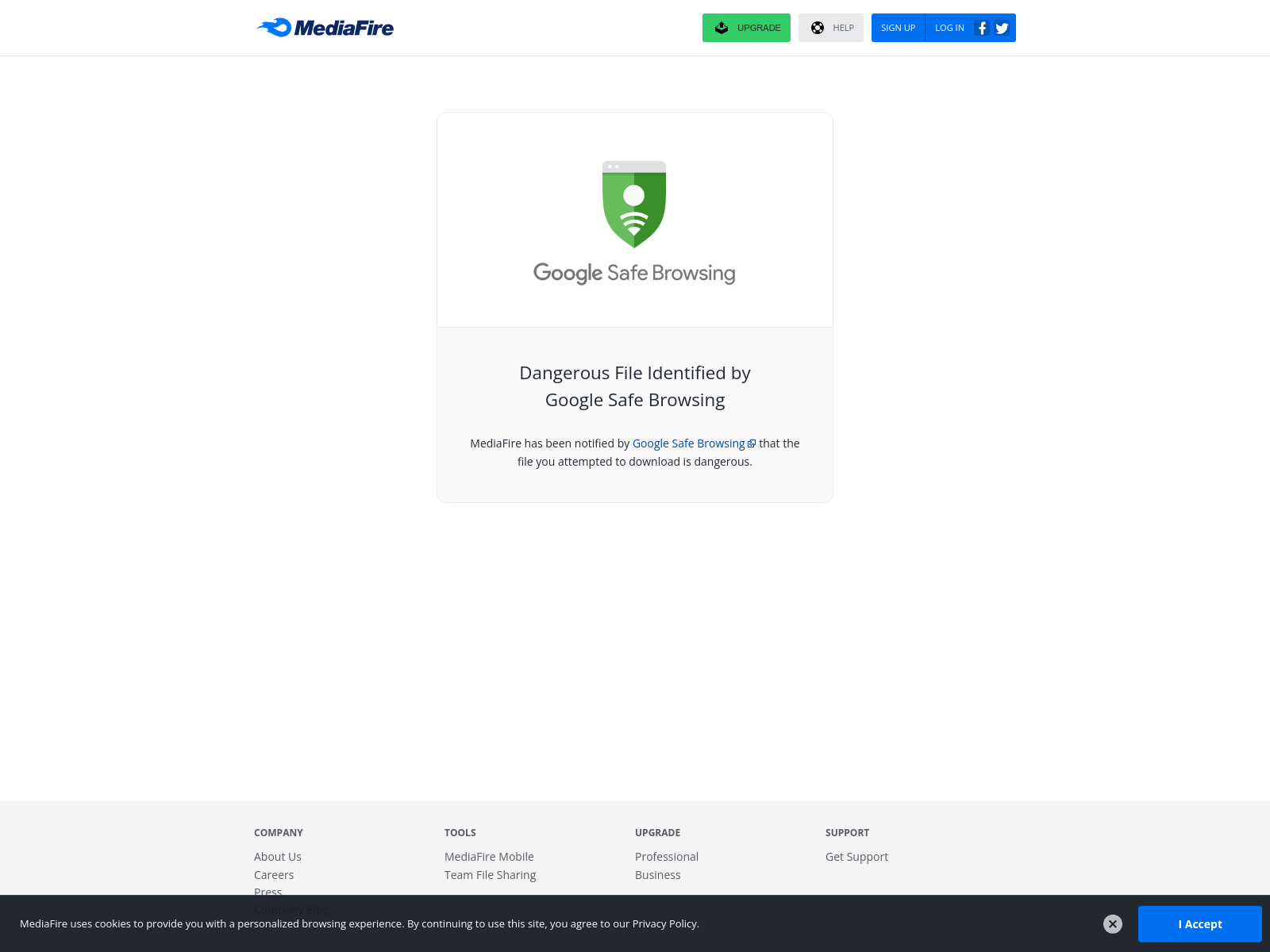Click Sign Up in the header

coord(898,28)
